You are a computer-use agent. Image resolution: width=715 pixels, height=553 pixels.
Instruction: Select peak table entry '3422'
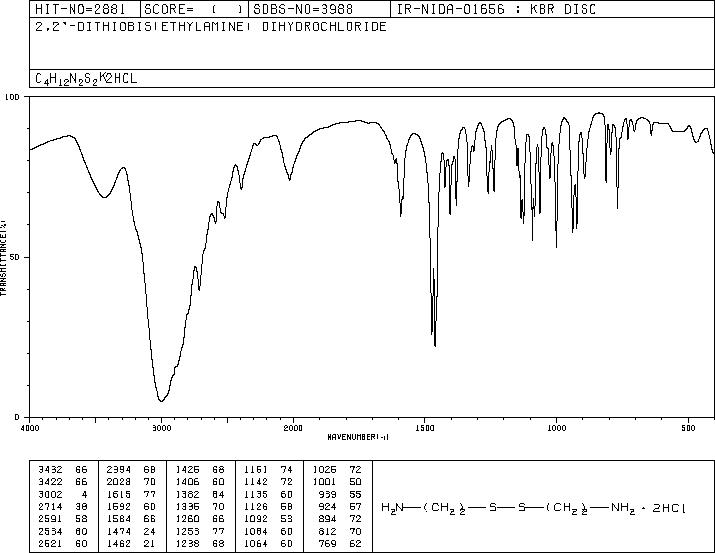coord(51,482)
